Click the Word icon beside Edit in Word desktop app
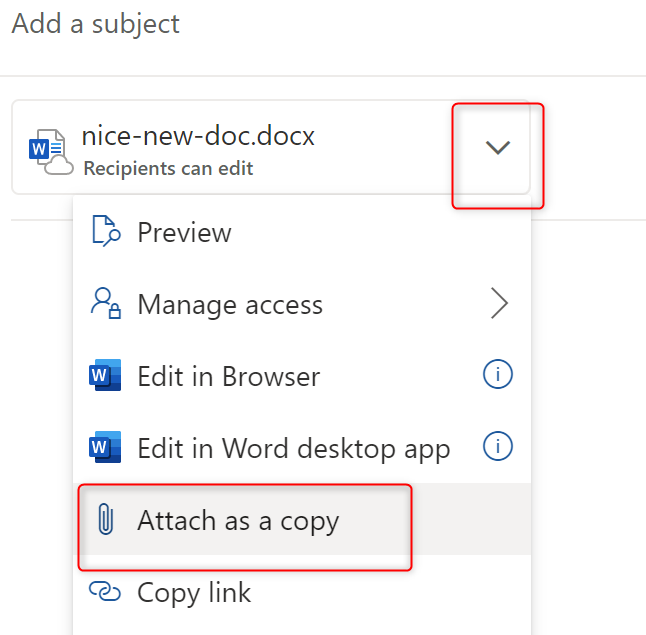646x635 pixels. pyautogui.click(x=105, y=448)
